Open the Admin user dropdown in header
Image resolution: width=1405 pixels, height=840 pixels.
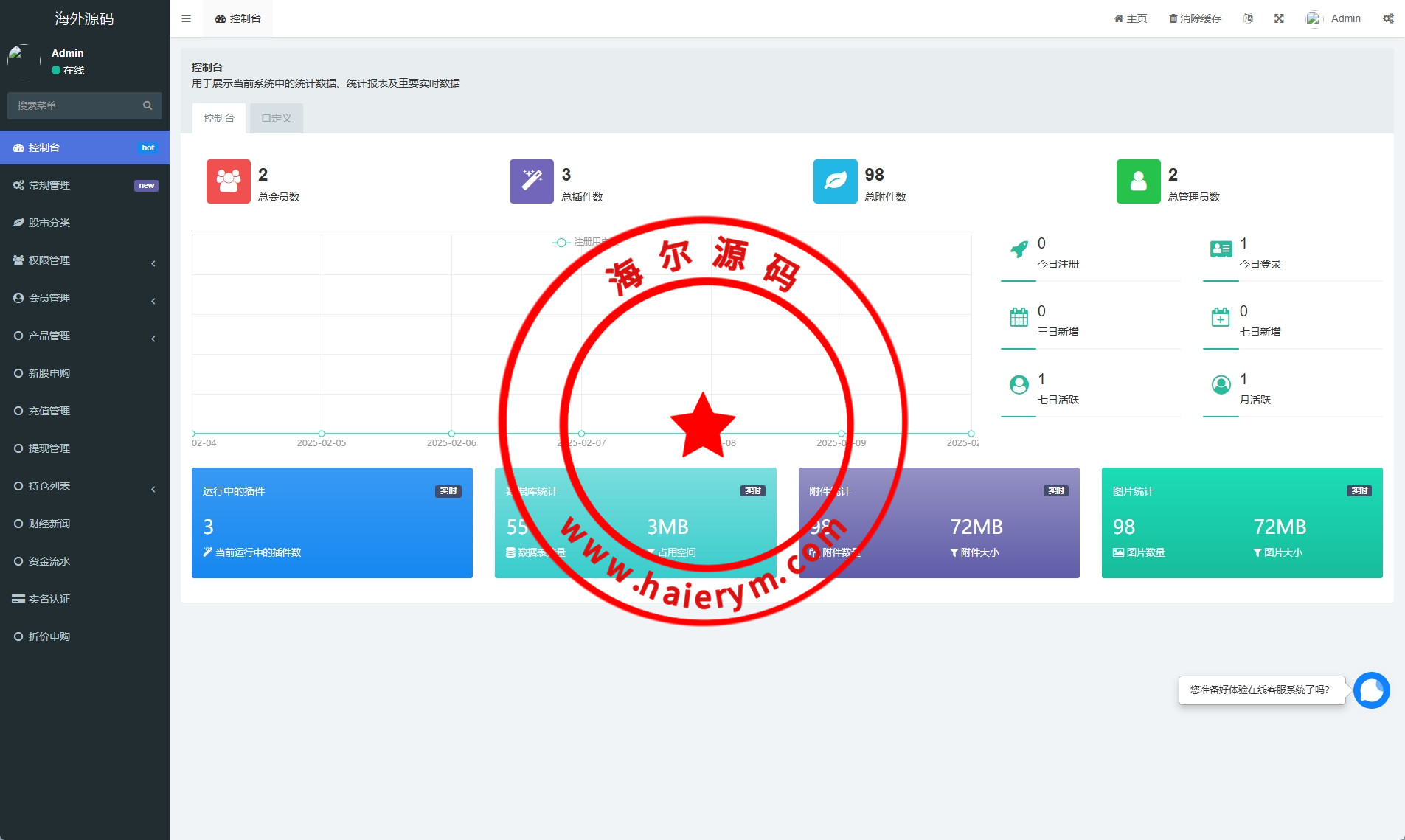(1334, 18)
